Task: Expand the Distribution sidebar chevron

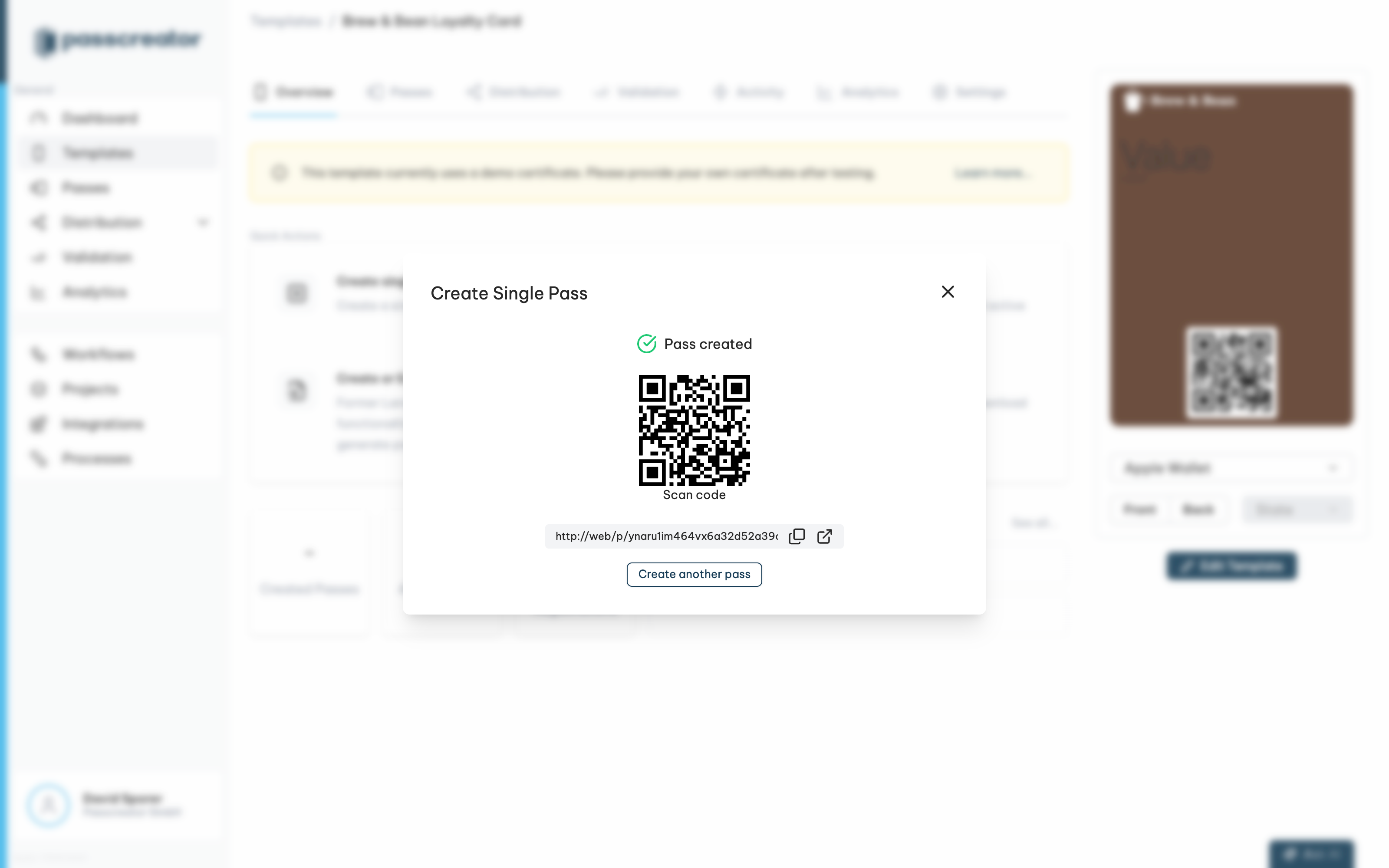Action: pyautogui.click(x=203, y=222)
